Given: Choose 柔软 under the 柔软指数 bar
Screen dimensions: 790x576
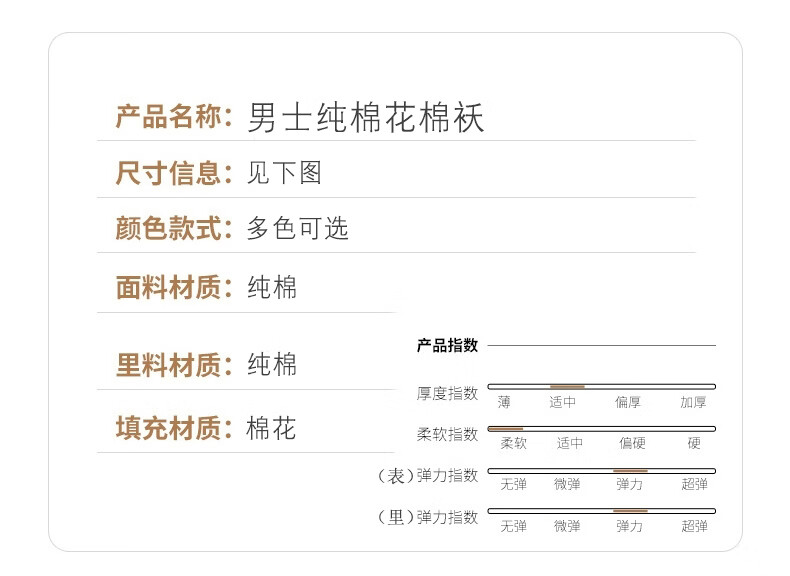Looking at the screenshot, I should coord(513,443).
